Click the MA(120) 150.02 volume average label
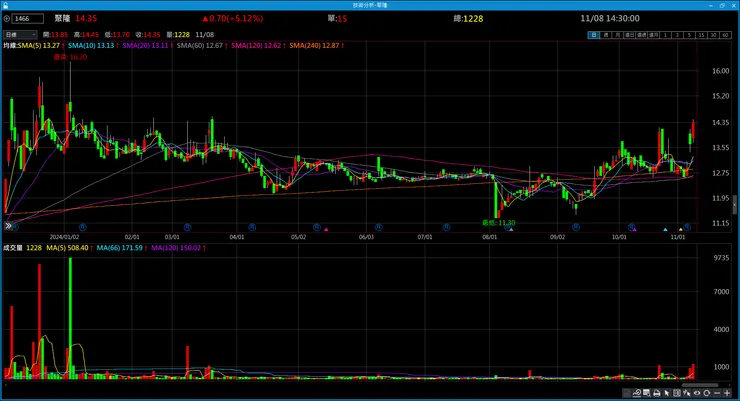740x401 pixels. [176, 248]
